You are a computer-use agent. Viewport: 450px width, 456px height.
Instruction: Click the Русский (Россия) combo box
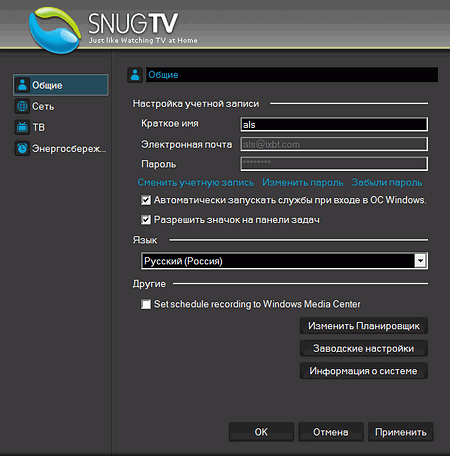click(284, 261)
